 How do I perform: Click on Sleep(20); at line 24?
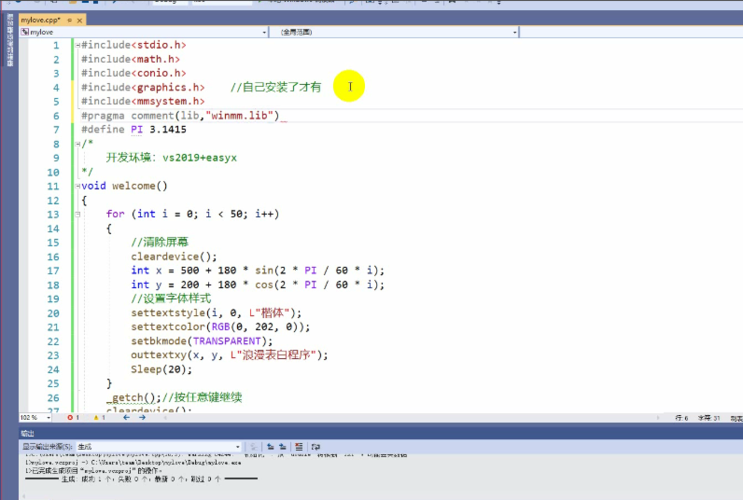pyautogui.click(x=162, y=369)
